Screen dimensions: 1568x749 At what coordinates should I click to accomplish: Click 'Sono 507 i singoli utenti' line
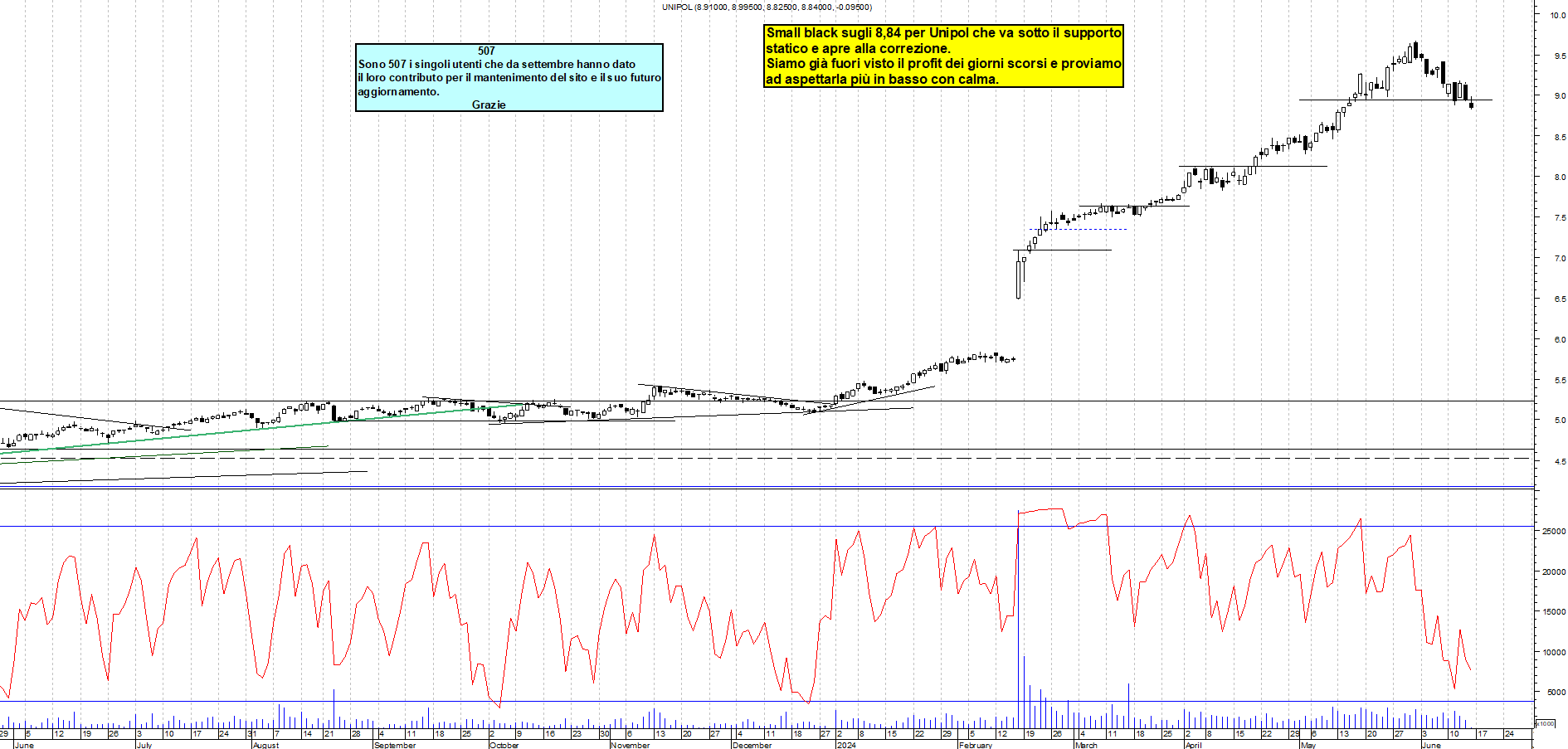point(497,64)
